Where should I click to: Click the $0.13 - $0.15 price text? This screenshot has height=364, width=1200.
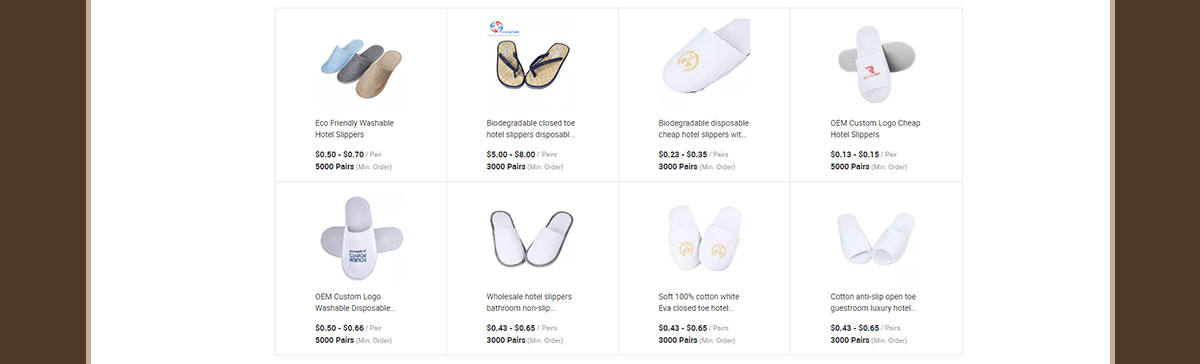(x=855, y=154)
